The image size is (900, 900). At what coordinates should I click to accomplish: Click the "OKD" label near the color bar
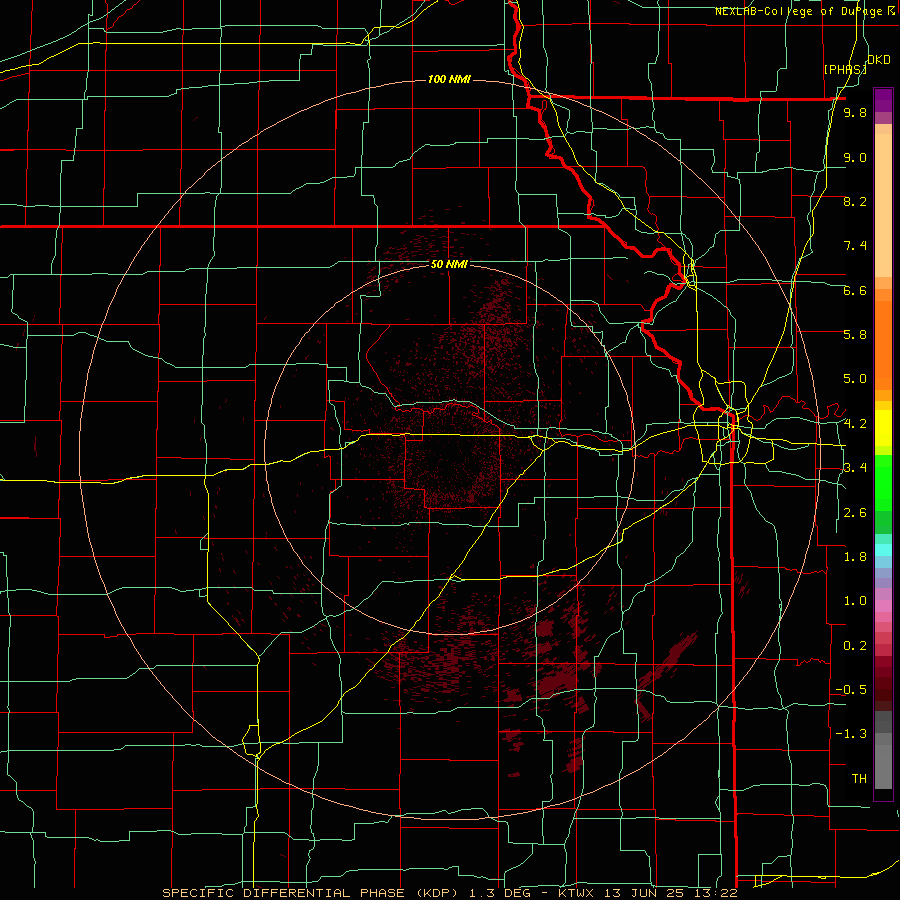(x=879, y=60)
